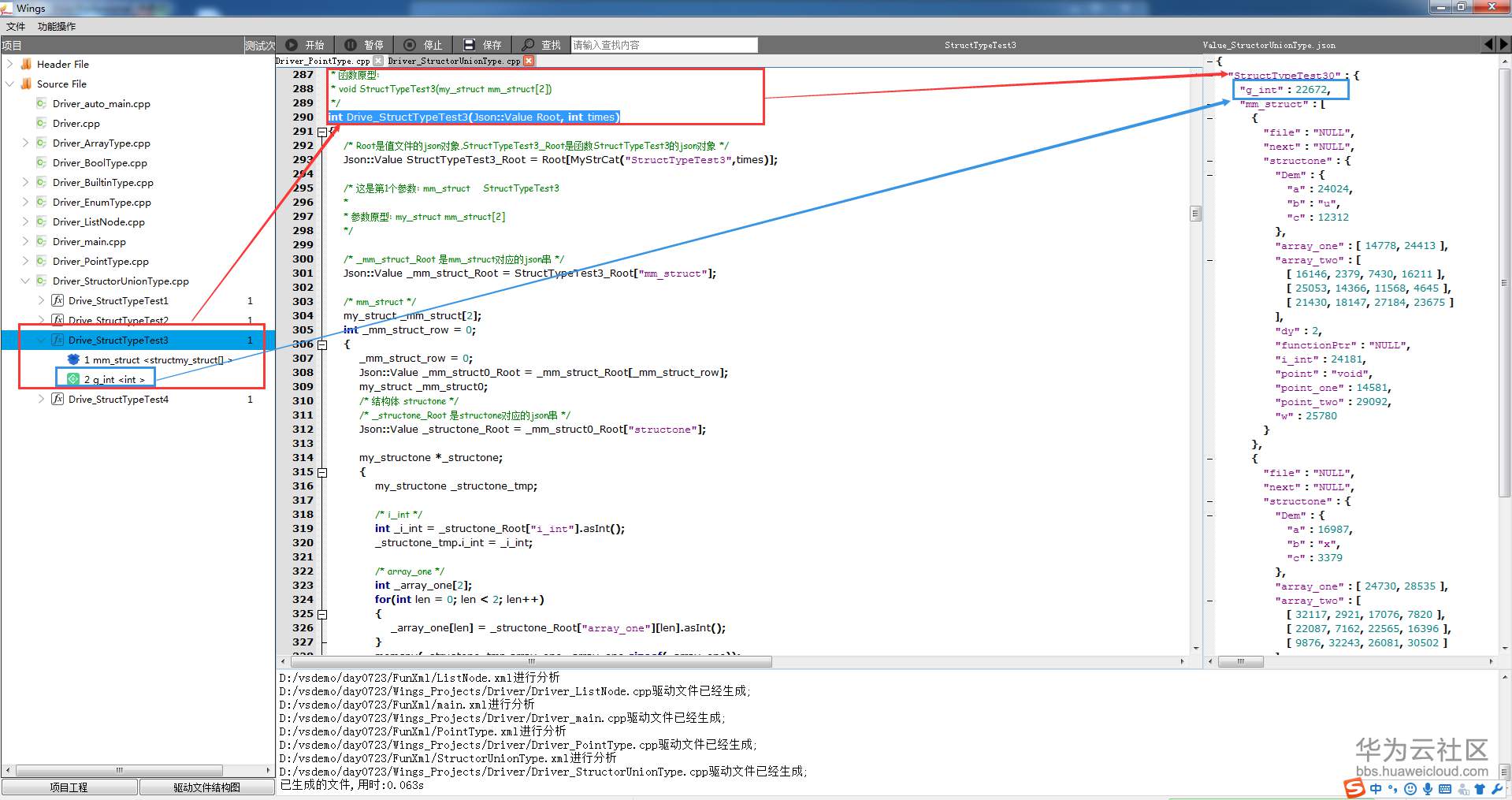
Task: Open the 功能操作 menu
Action: coord(57,26)
